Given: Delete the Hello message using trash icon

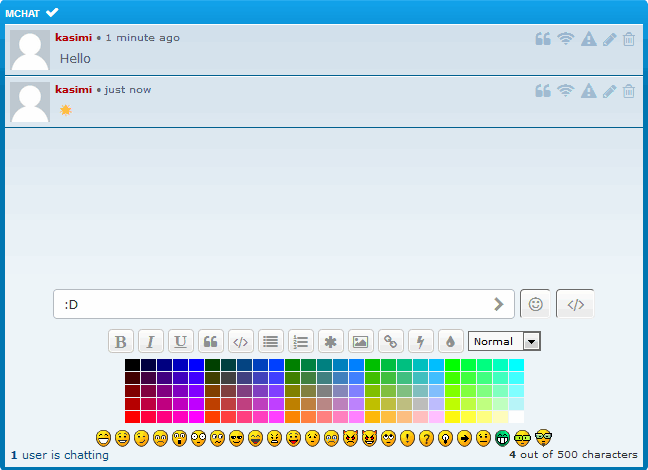Looking at the screenshot, I should pos(628,39).
